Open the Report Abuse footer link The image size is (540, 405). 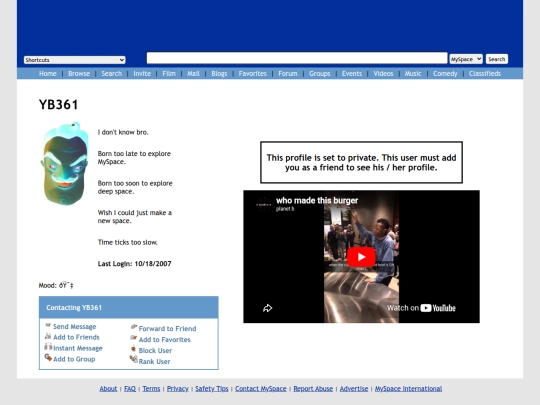point(313,388)
